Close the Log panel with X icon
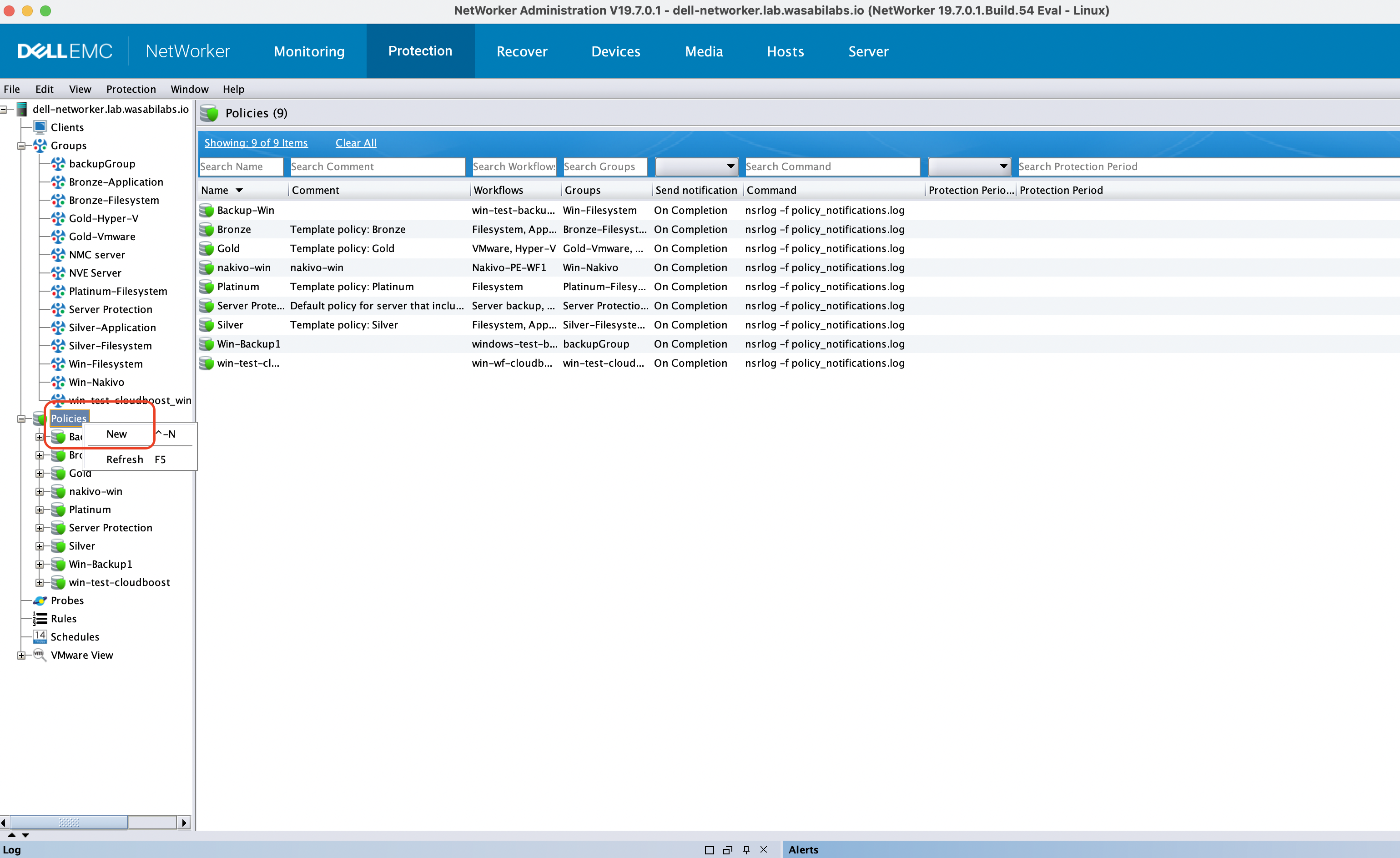Viewport: 1400px width, 858px height. [764, 849]
